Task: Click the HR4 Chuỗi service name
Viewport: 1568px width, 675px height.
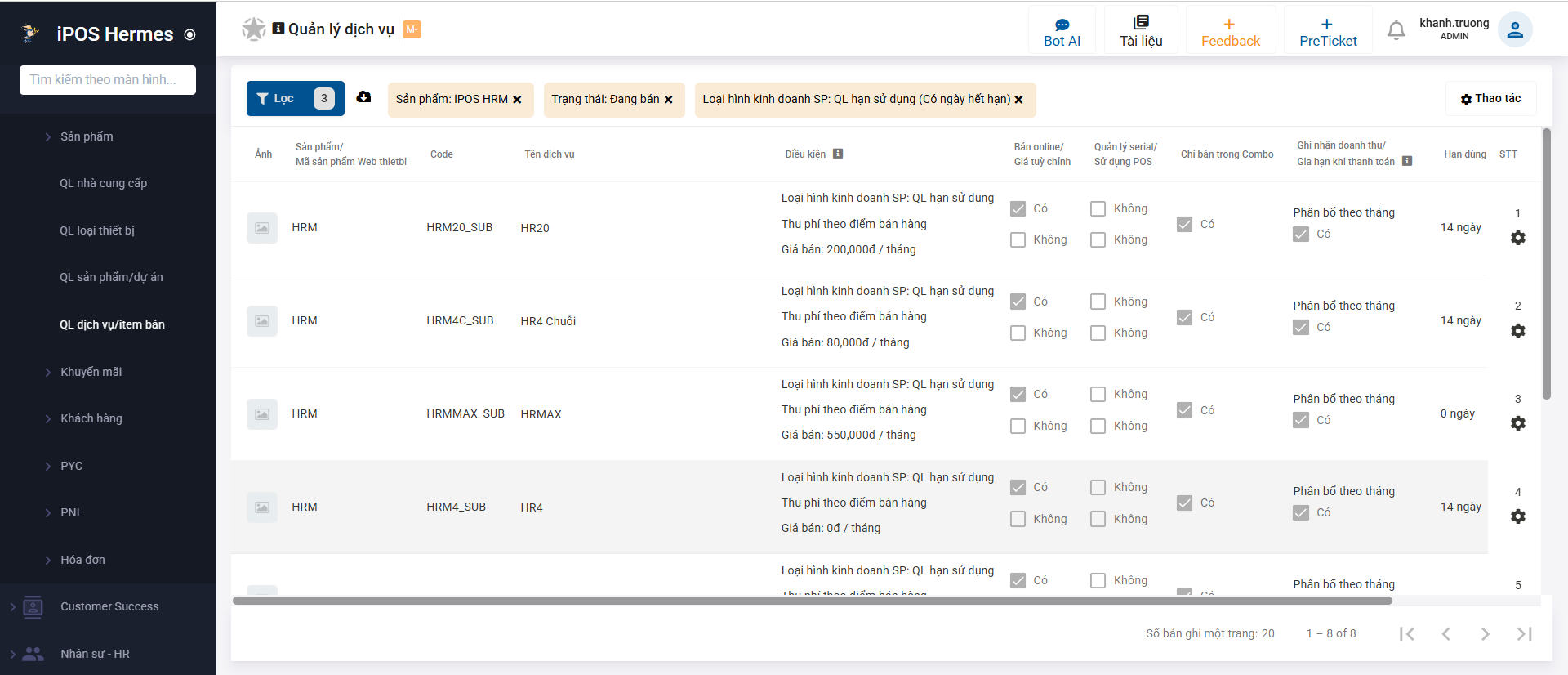Action: coord(548,321)
